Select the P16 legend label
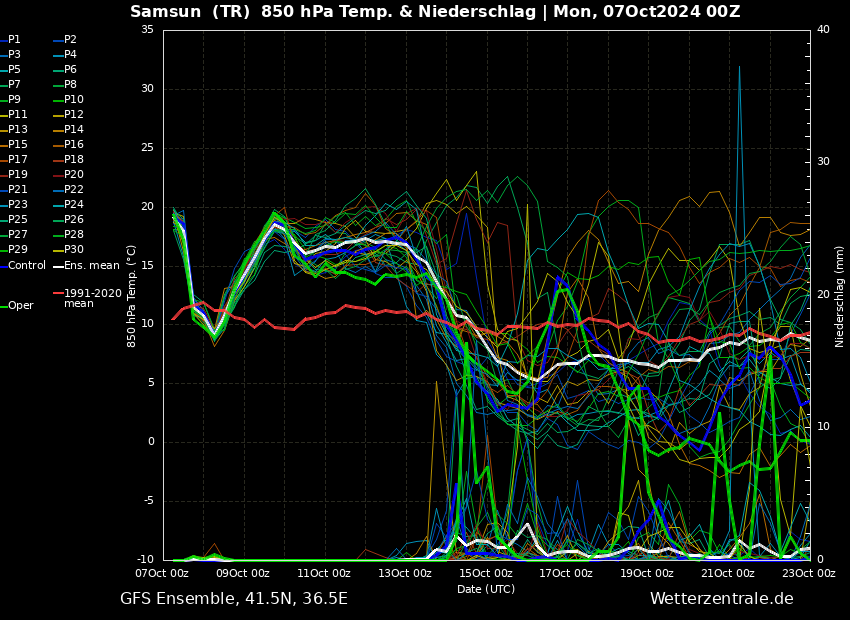The image size is (850, 620). click(x=74, y=144)
